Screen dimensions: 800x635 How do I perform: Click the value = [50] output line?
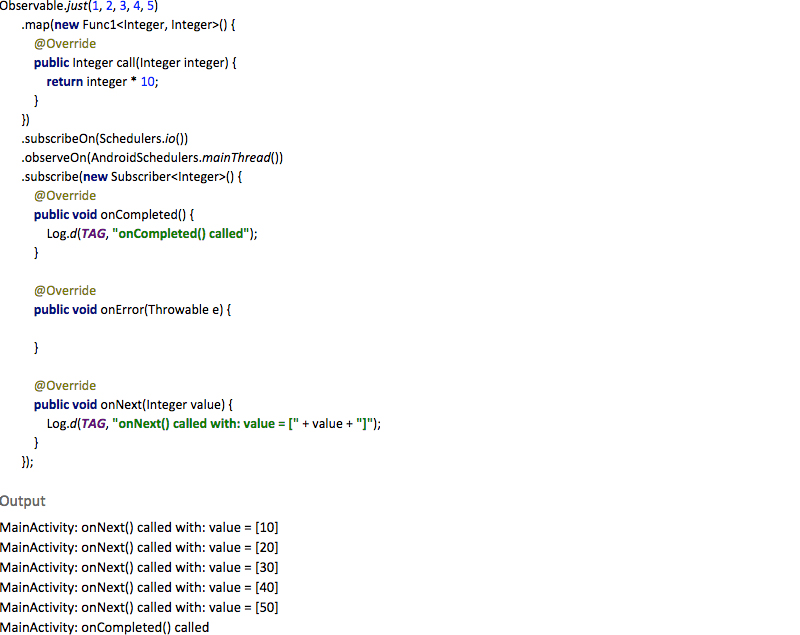pyautogui.click(x=140, y=607)
